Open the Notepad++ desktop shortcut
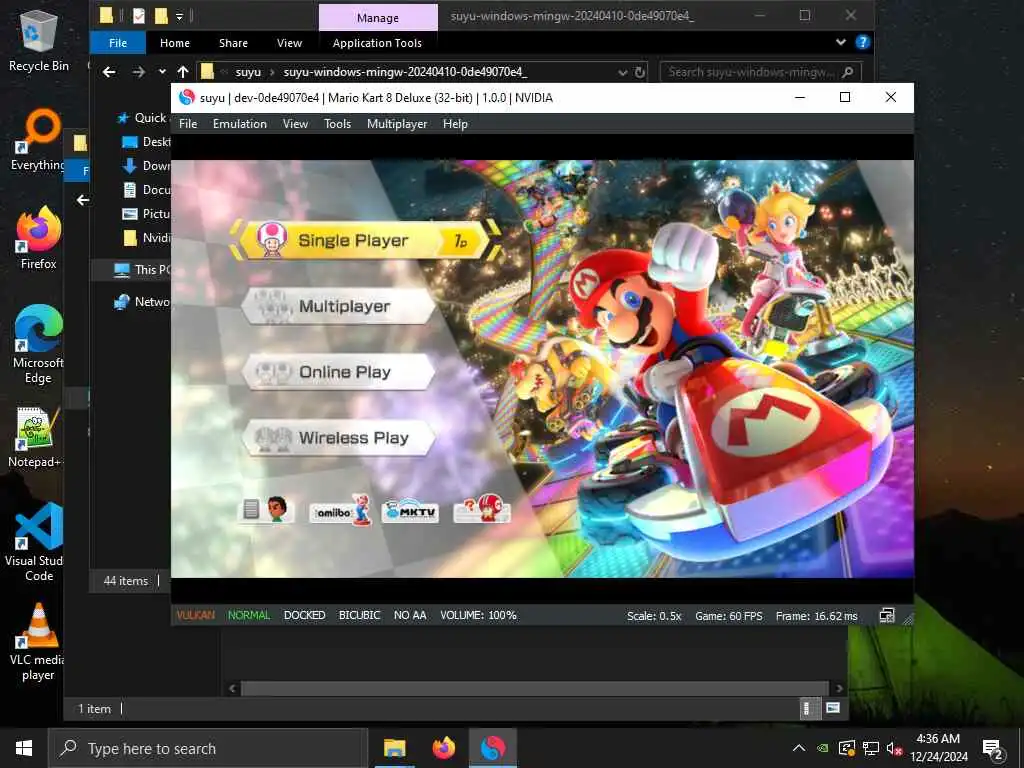 coord(36,437)
